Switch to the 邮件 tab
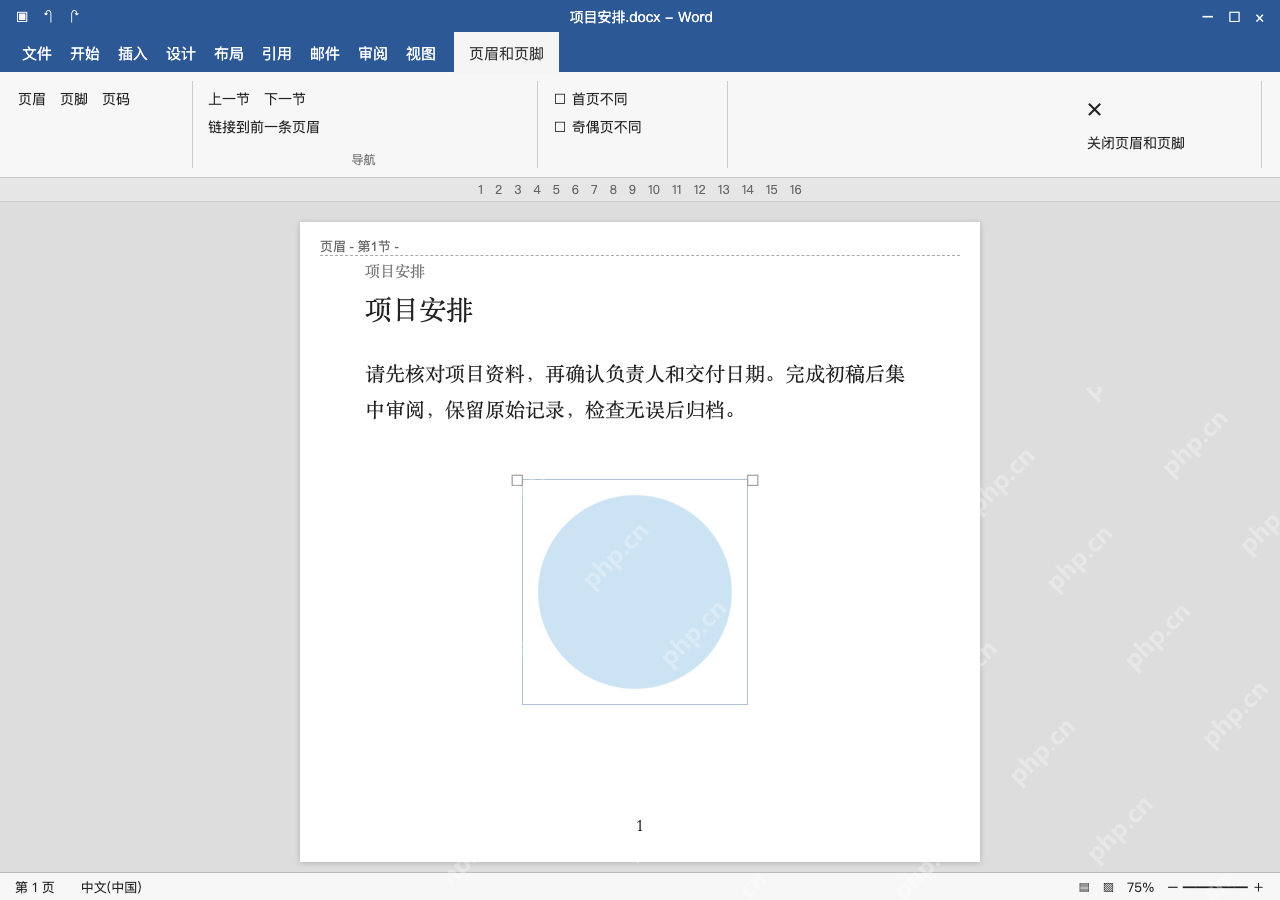The height and width of the screenshot is (900, 1280). pyautogui.click(x=325, y=53)
